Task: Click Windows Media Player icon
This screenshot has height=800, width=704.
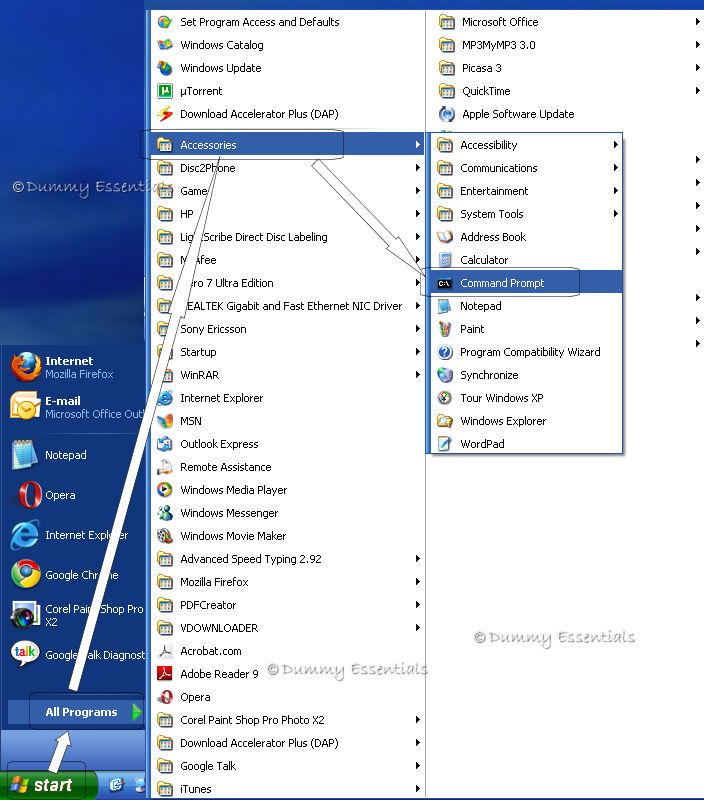Action: [x=165, y=490]
